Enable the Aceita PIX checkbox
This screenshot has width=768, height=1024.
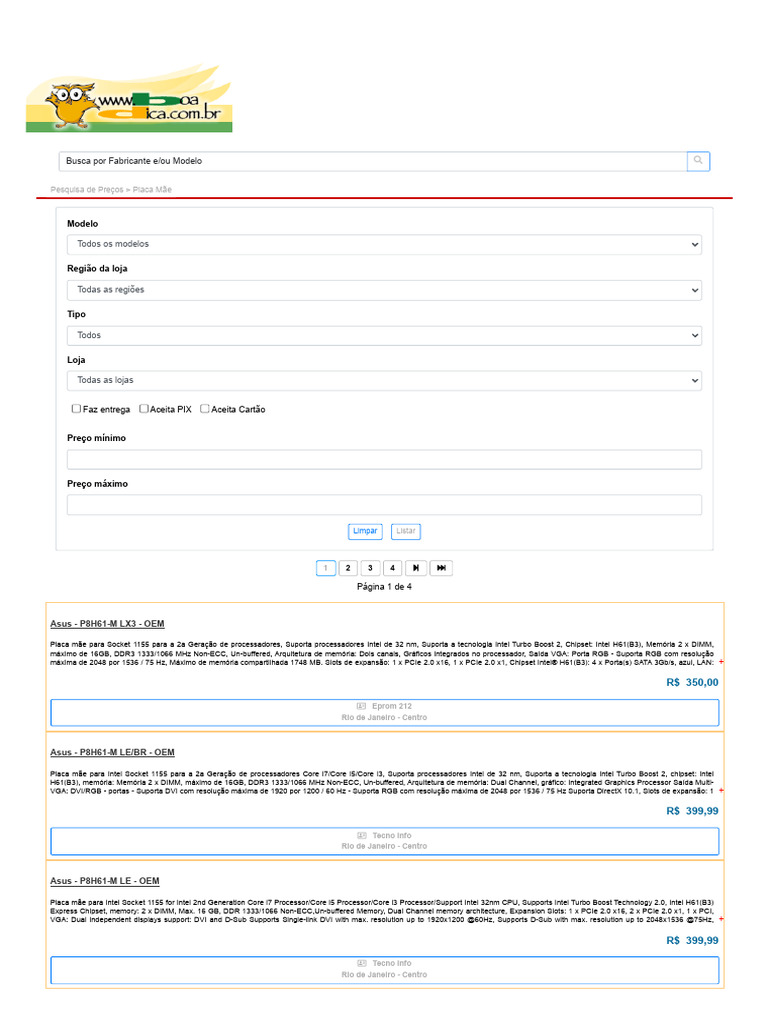coord(144,409)
